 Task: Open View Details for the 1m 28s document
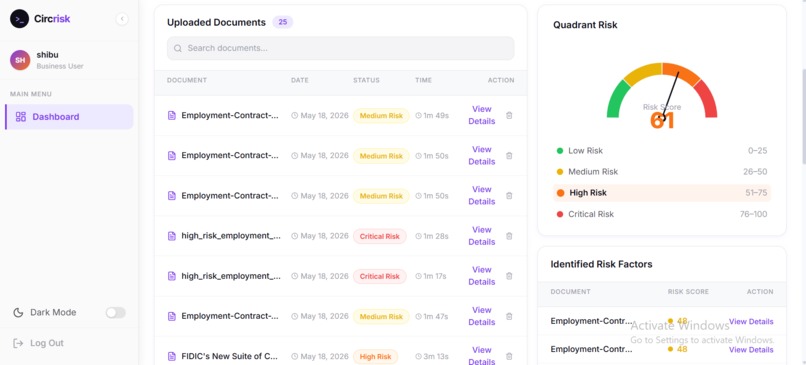point(482,235)
